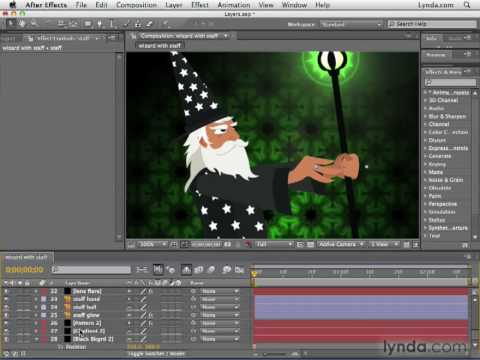Open the File menu
This screenshot has height=360, width=480.
[81, 5]
